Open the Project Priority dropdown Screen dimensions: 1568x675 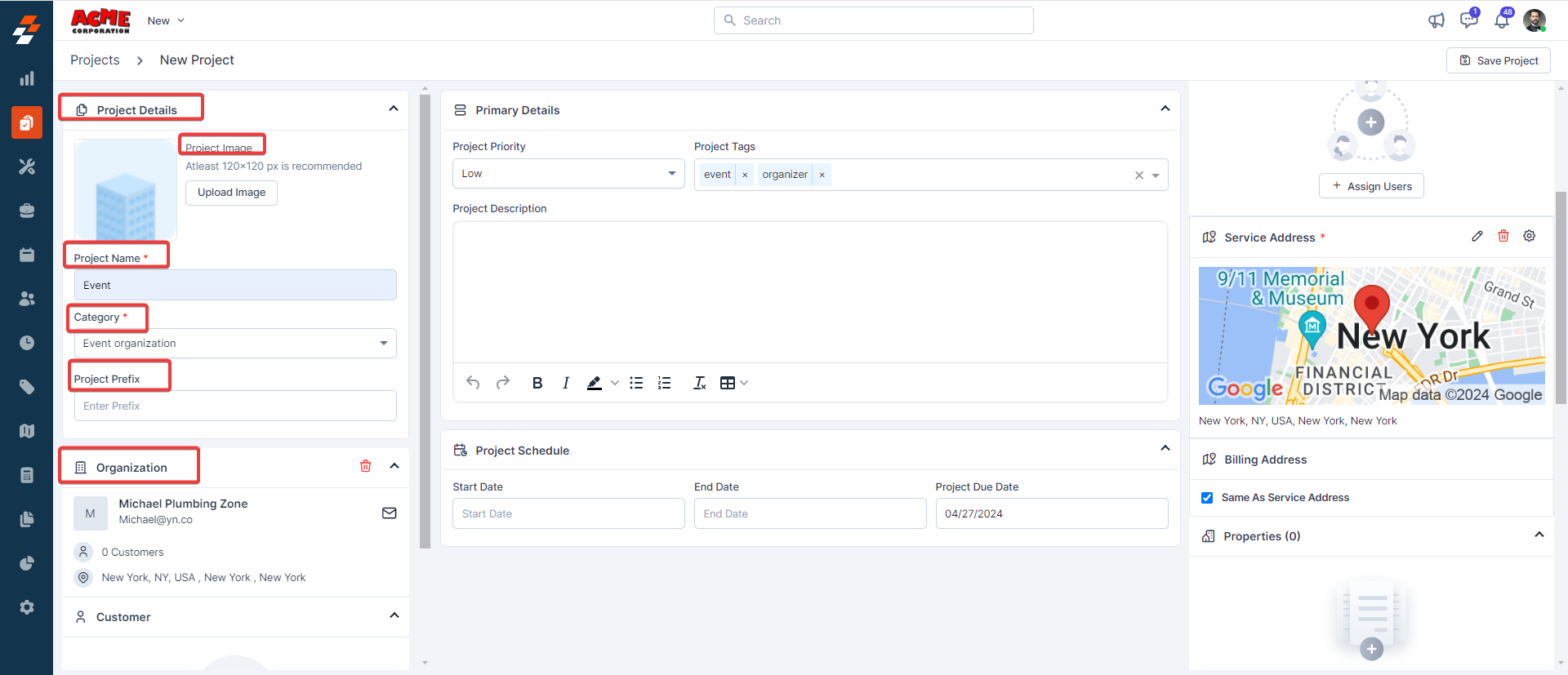point(568,174)
